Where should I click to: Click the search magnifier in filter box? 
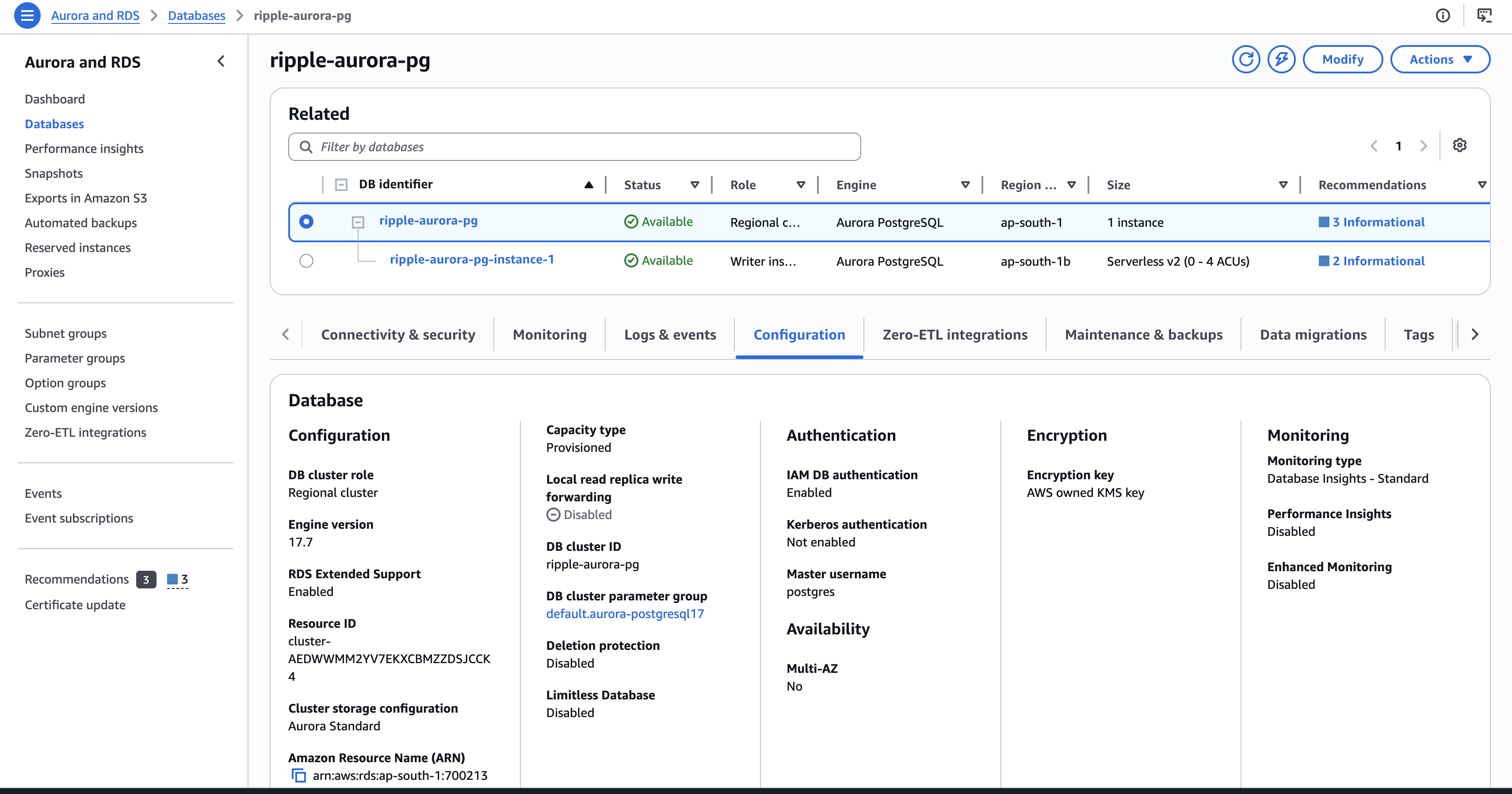coord(306,147)
